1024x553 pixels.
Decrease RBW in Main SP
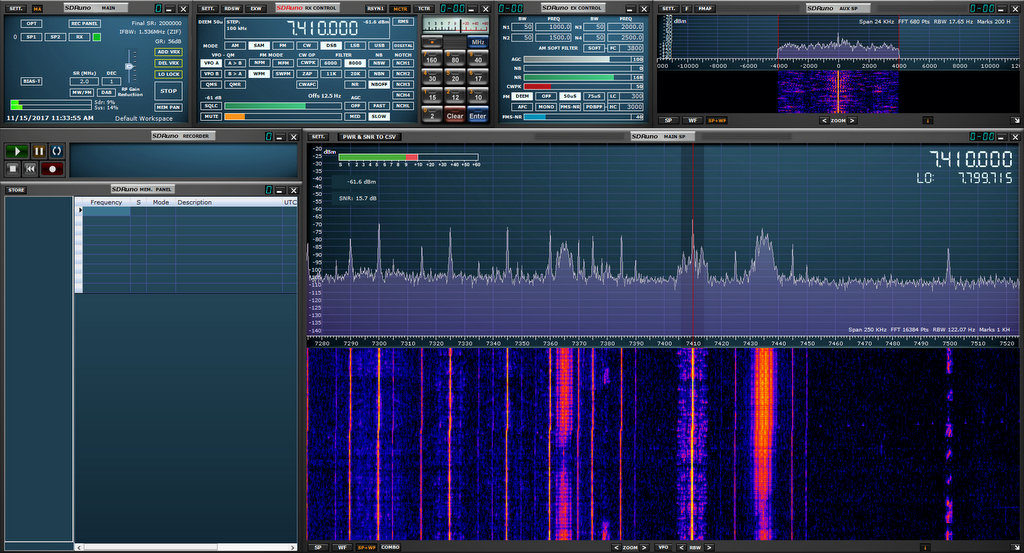click(x=681, y=547)
